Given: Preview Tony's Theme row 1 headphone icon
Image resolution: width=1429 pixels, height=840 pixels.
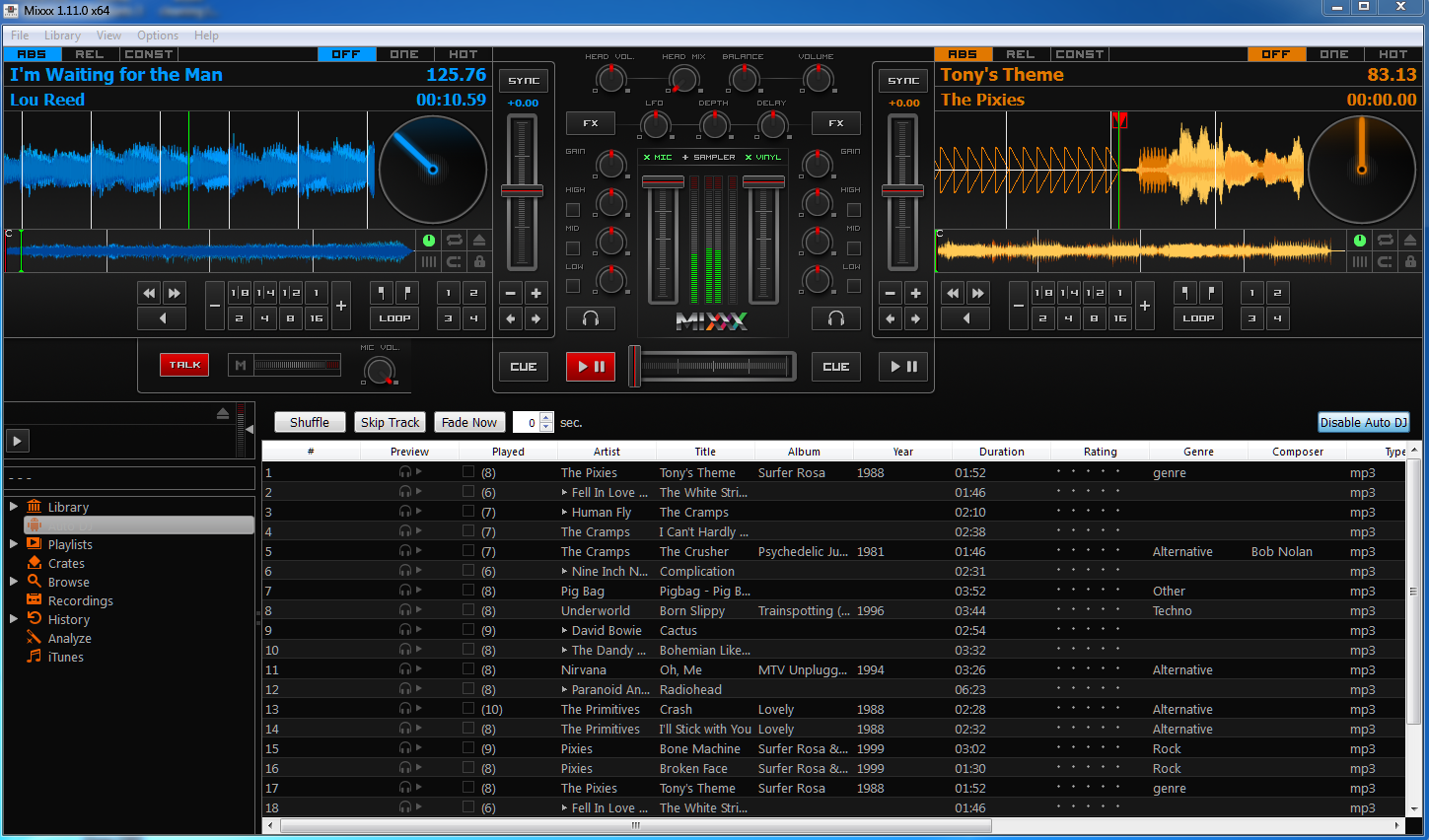Looking at the screenshot, I should click(x=404, y=472).
